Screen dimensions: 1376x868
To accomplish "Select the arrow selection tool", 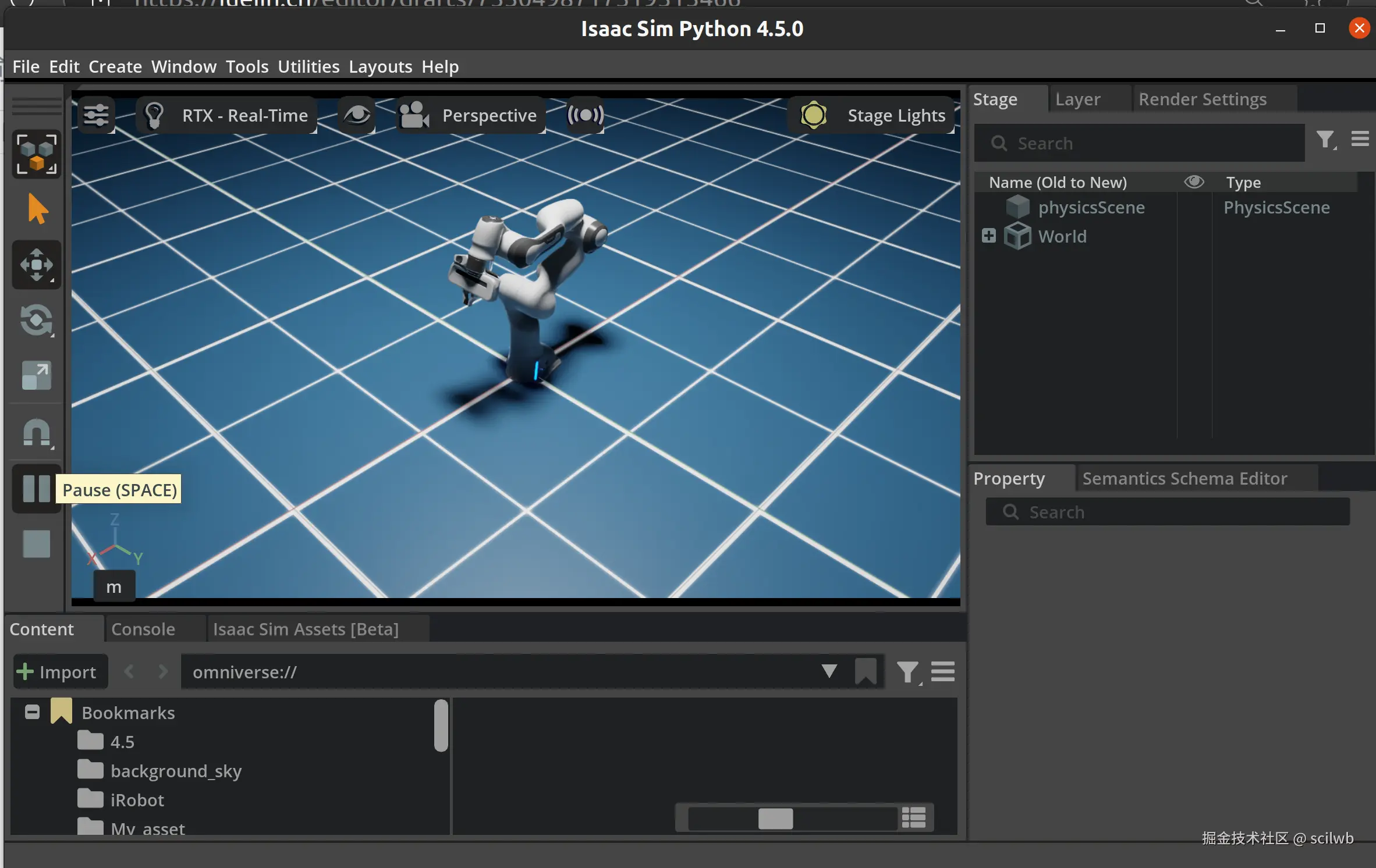I will (x=37, y=209).
